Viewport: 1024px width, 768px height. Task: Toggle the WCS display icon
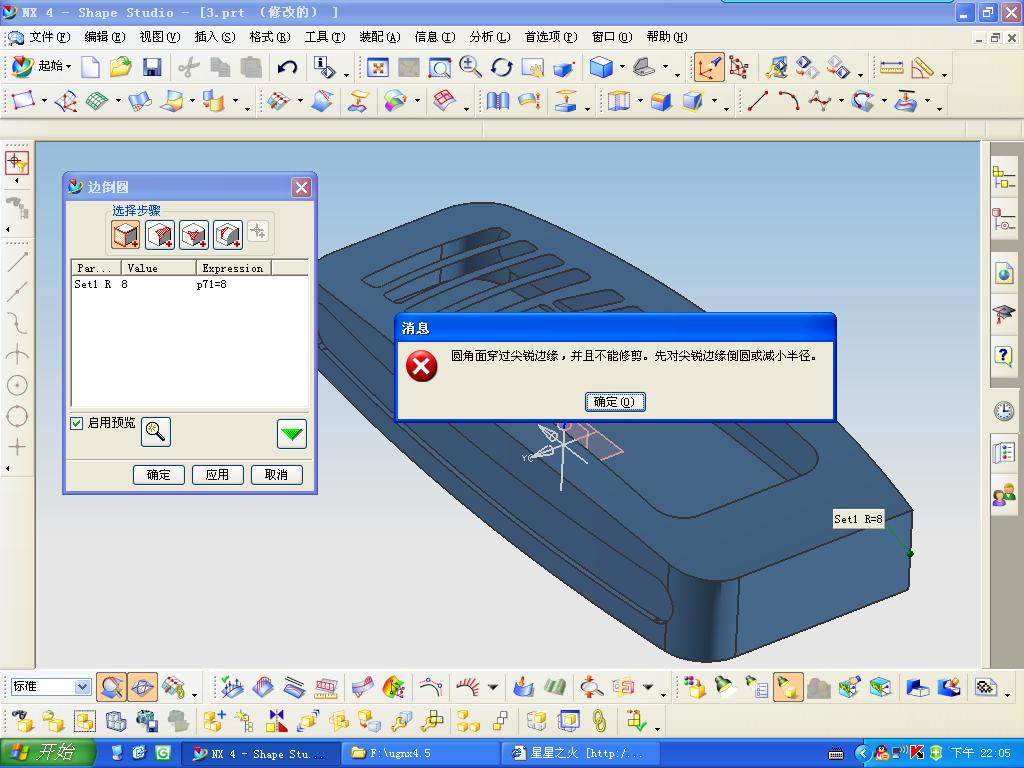709,67
